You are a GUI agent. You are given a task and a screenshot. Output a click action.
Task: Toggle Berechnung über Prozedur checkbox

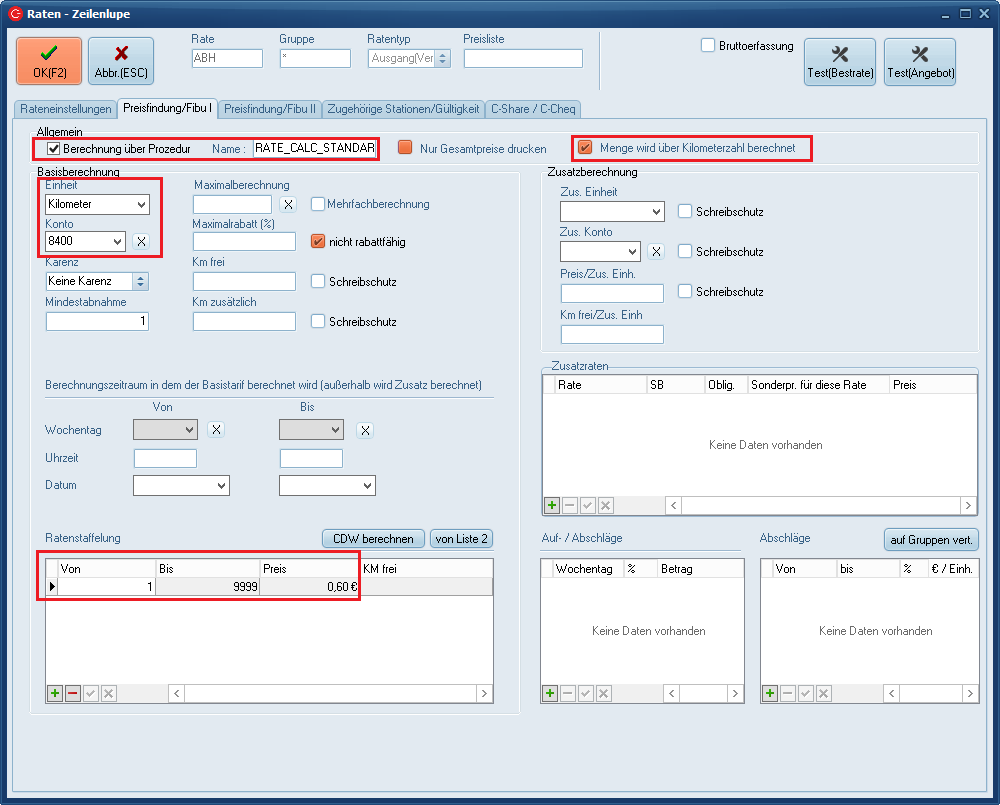tap(54, 149)
